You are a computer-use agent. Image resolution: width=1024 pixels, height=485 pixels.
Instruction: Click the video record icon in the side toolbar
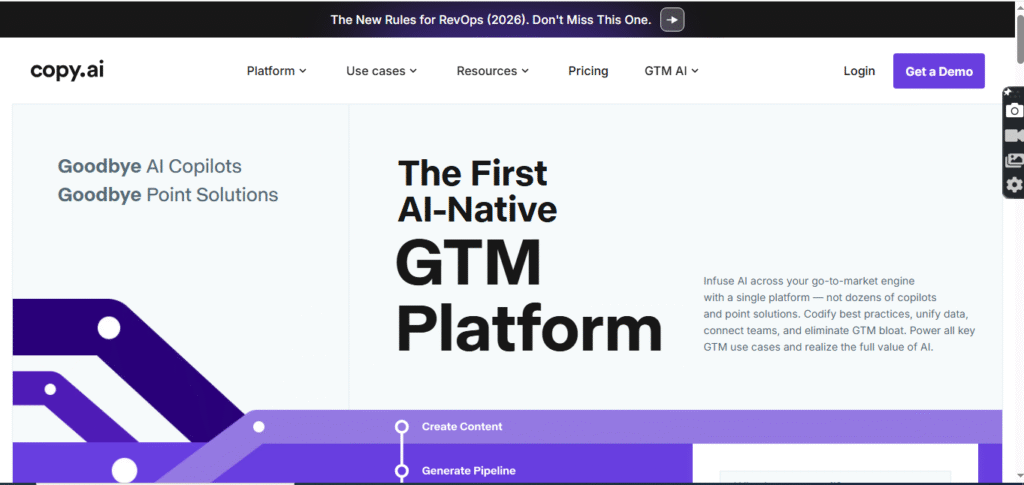pyautogui.click(x=1014, y=135)
